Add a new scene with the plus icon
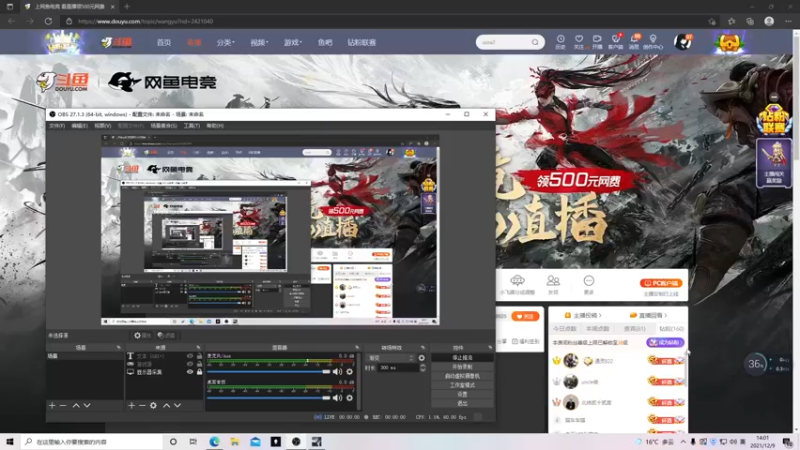This screenshot has width=800, height=450. [52, 406]
